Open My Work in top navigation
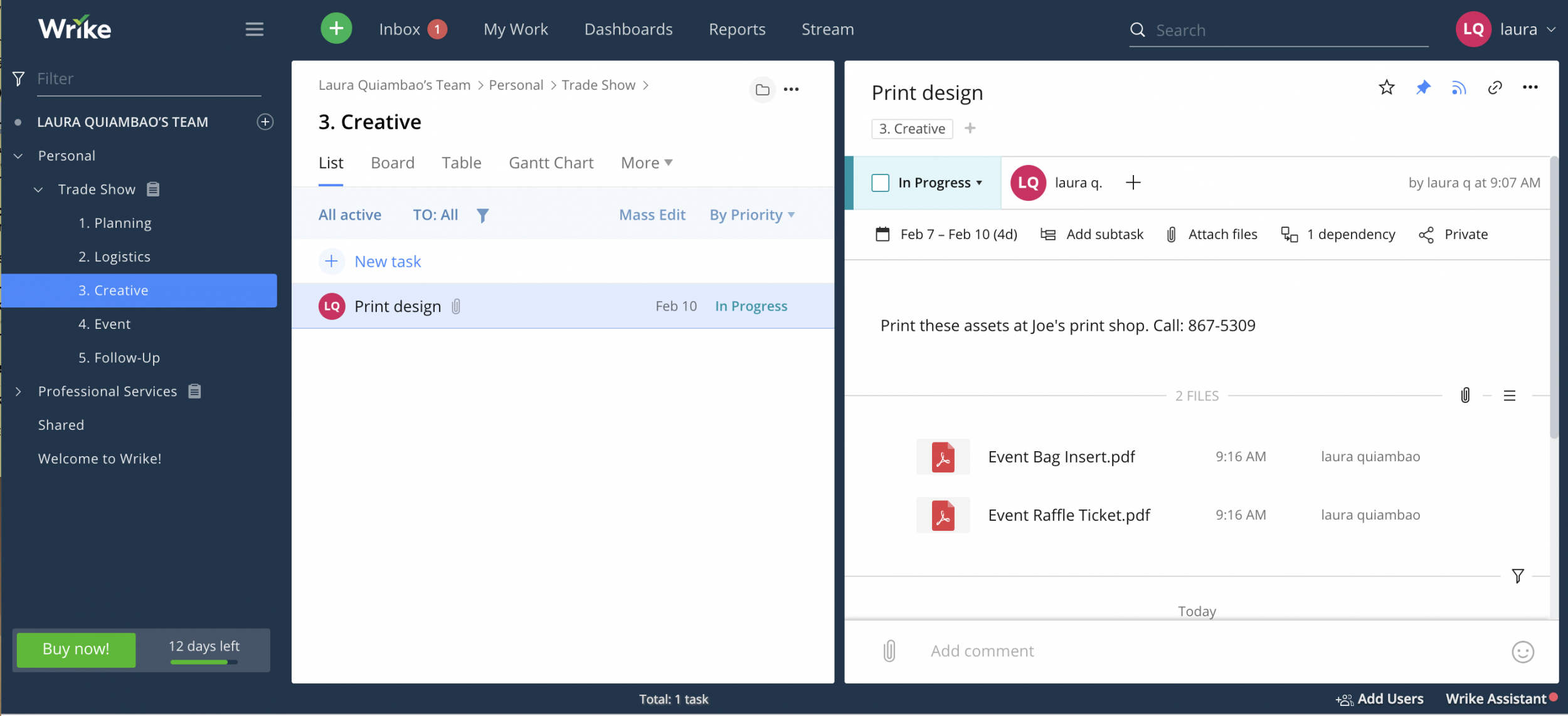The image size is (1568, 716). pos(516,29)
